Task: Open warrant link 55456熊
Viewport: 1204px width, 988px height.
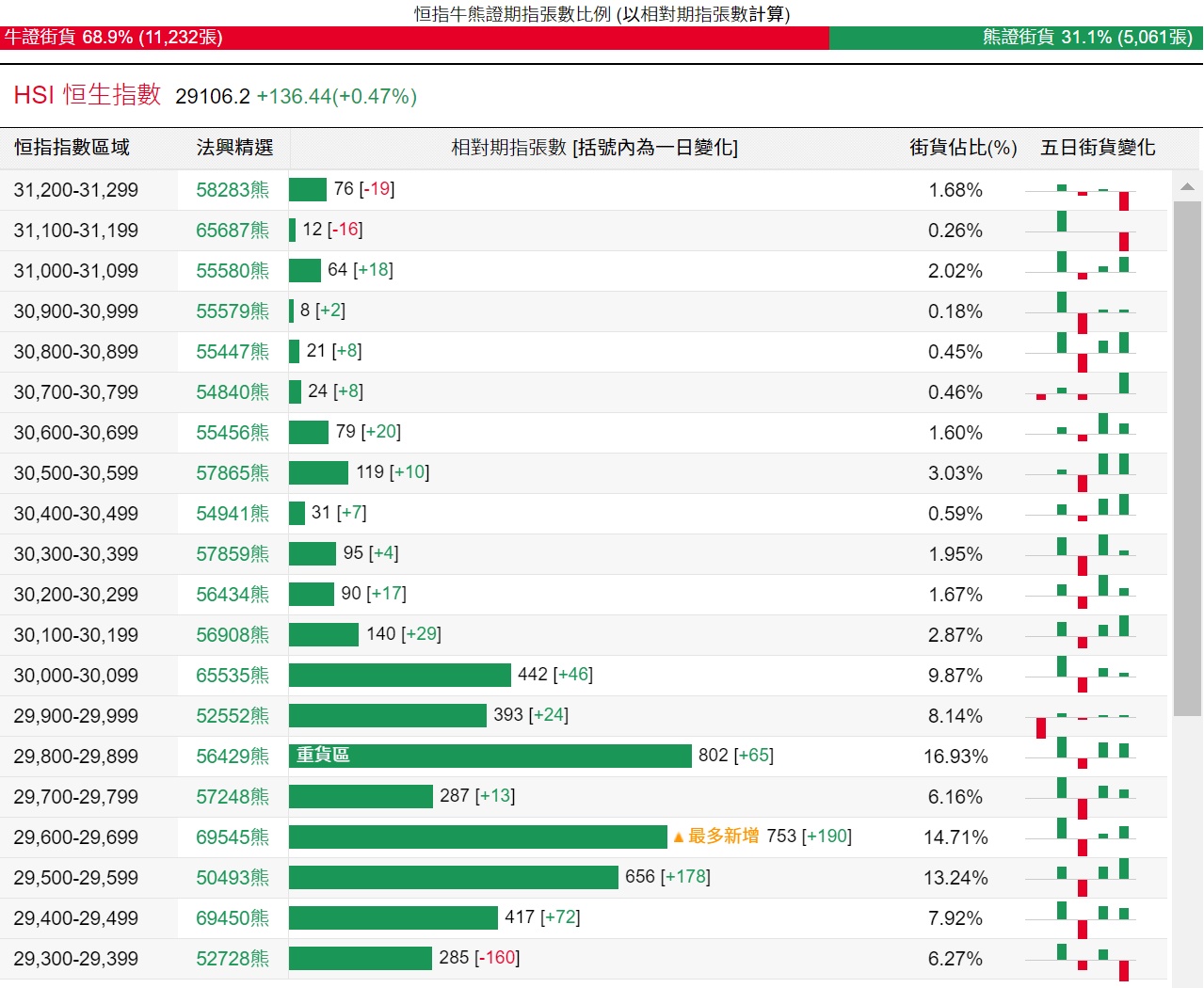Action: point(233,433)
